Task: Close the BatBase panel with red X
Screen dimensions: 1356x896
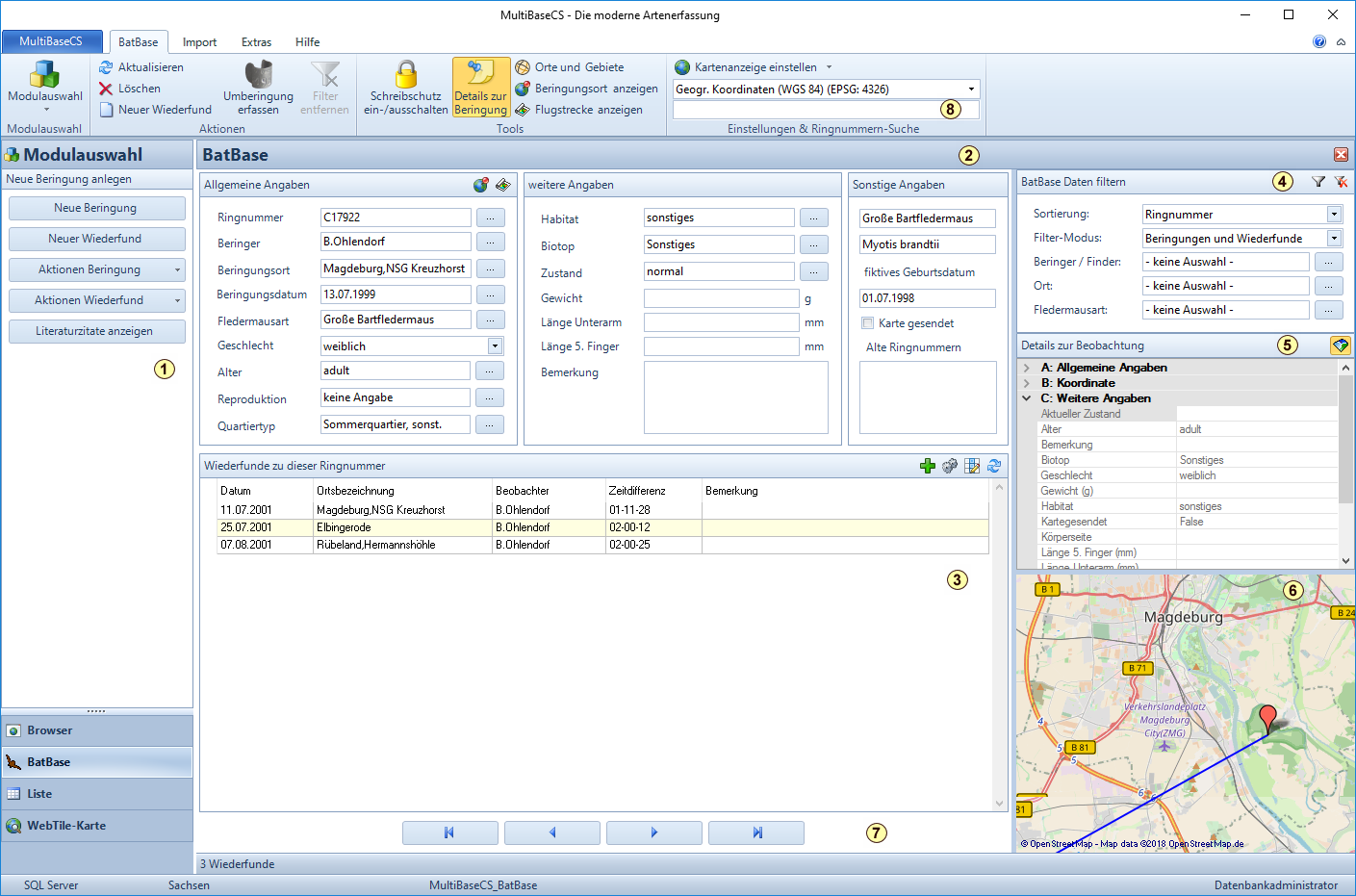Action: [x=1341, y=155]
